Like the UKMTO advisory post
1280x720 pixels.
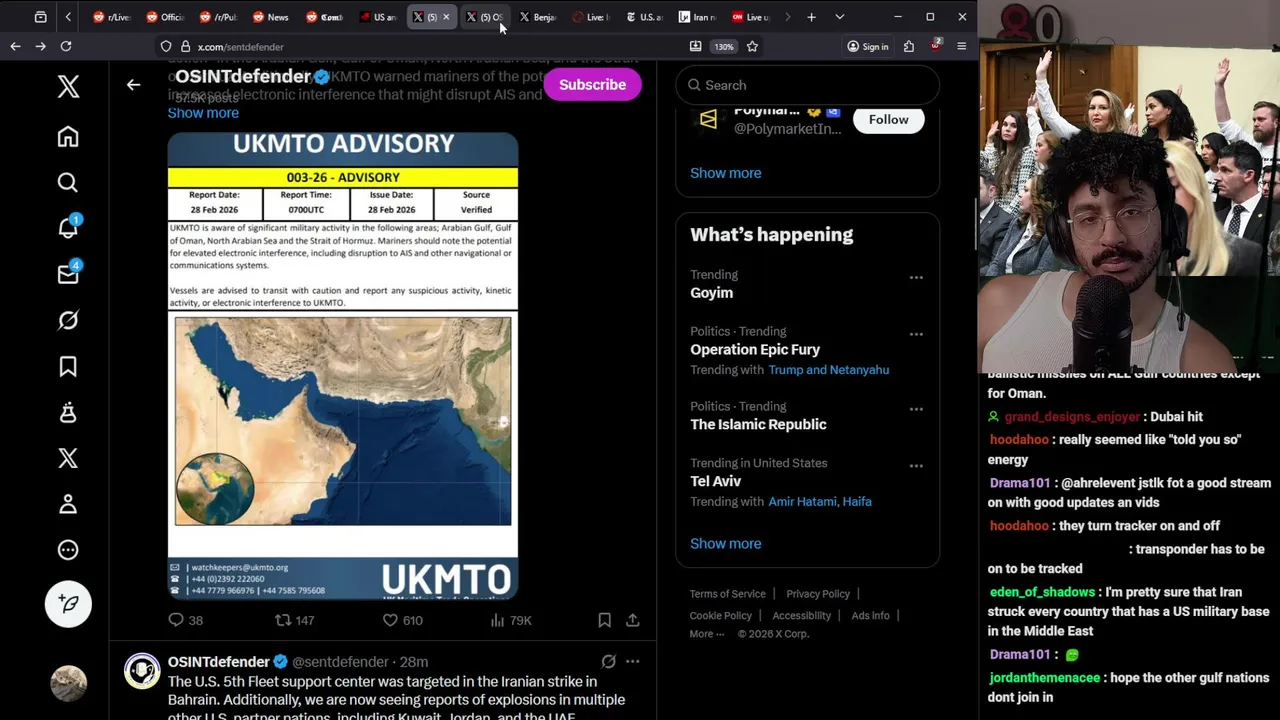point(403,620)
